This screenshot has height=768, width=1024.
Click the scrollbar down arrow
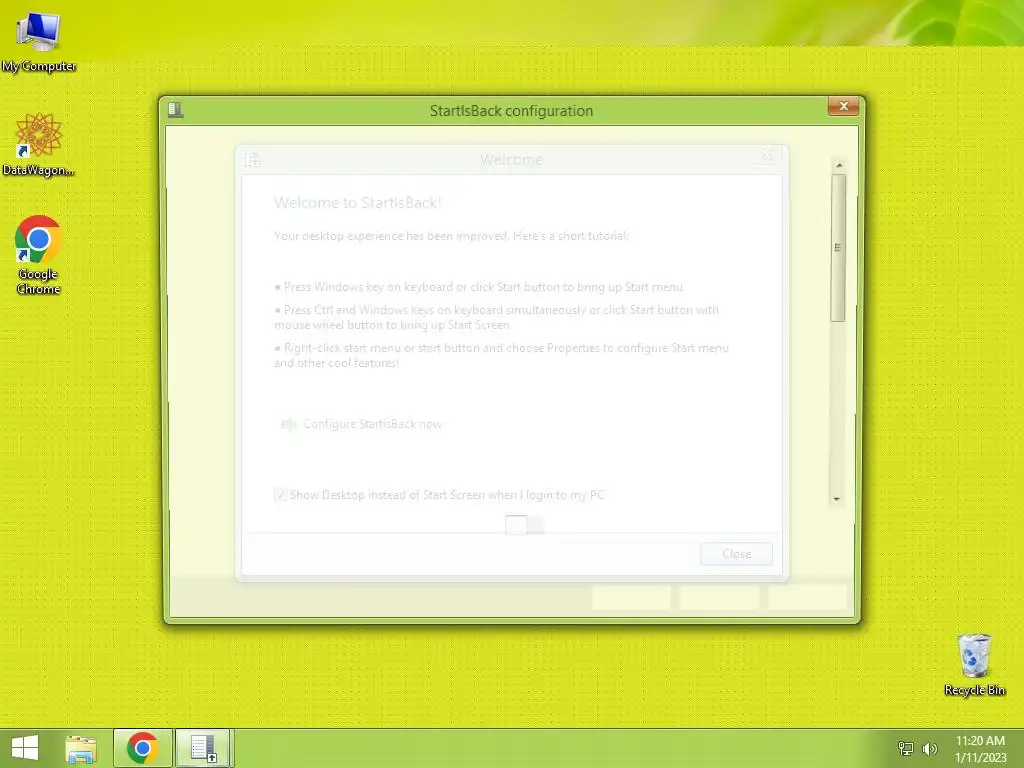pos(837,499)
